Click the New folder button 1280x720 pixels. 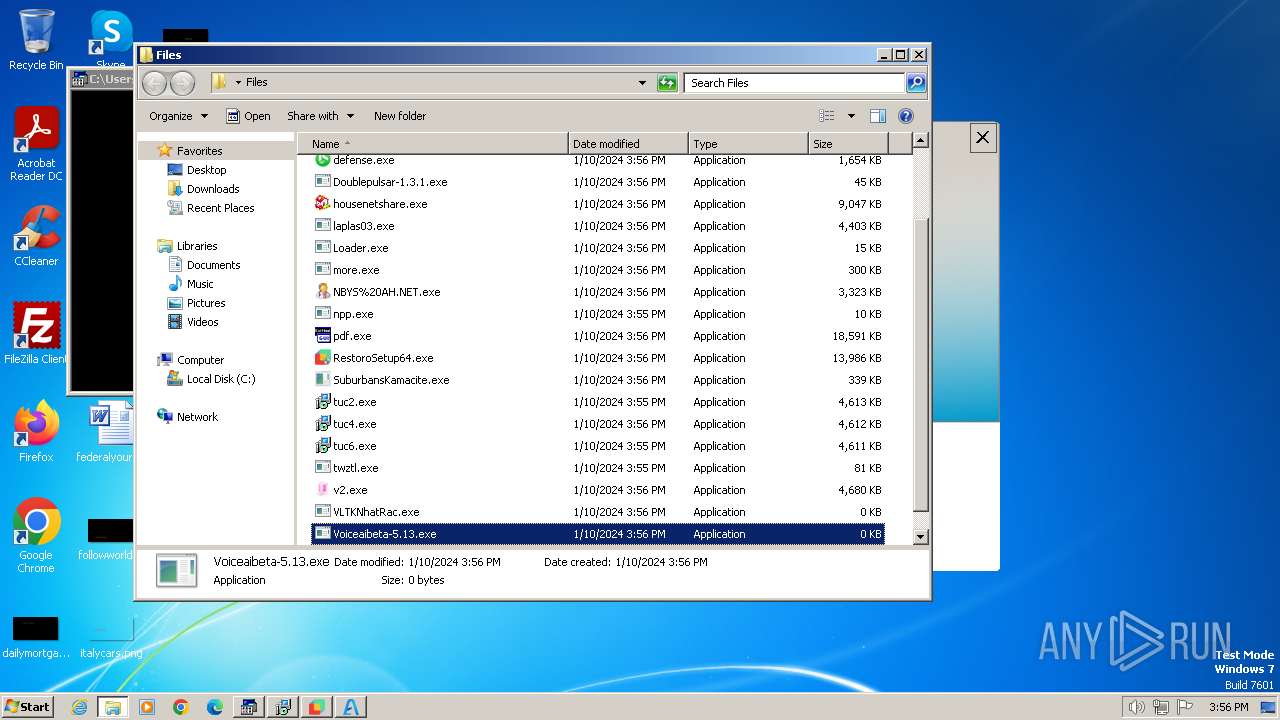click(x=400, y=116)
